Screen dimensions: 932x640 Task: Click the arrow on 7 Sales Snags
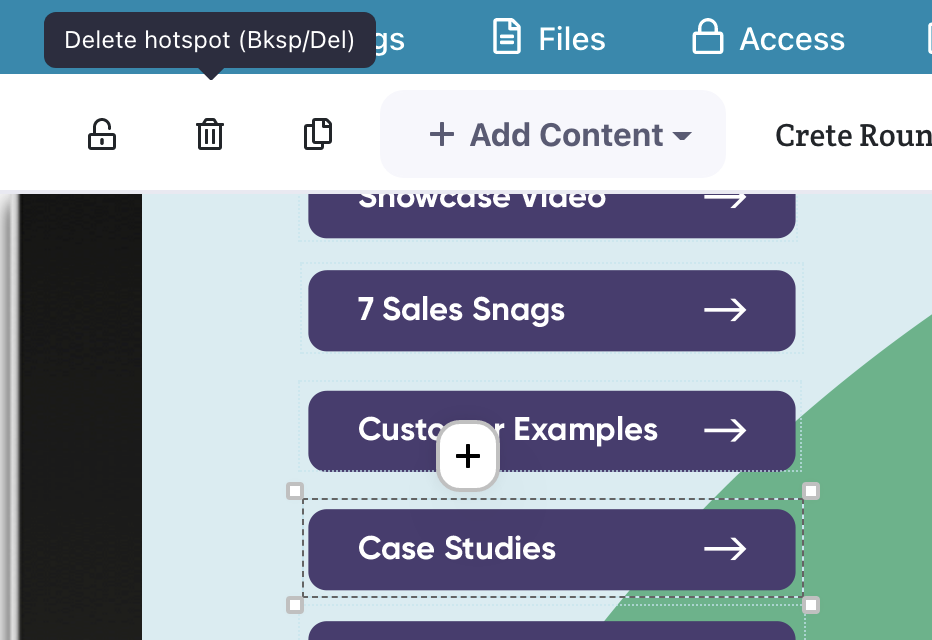tap(725, 310)
